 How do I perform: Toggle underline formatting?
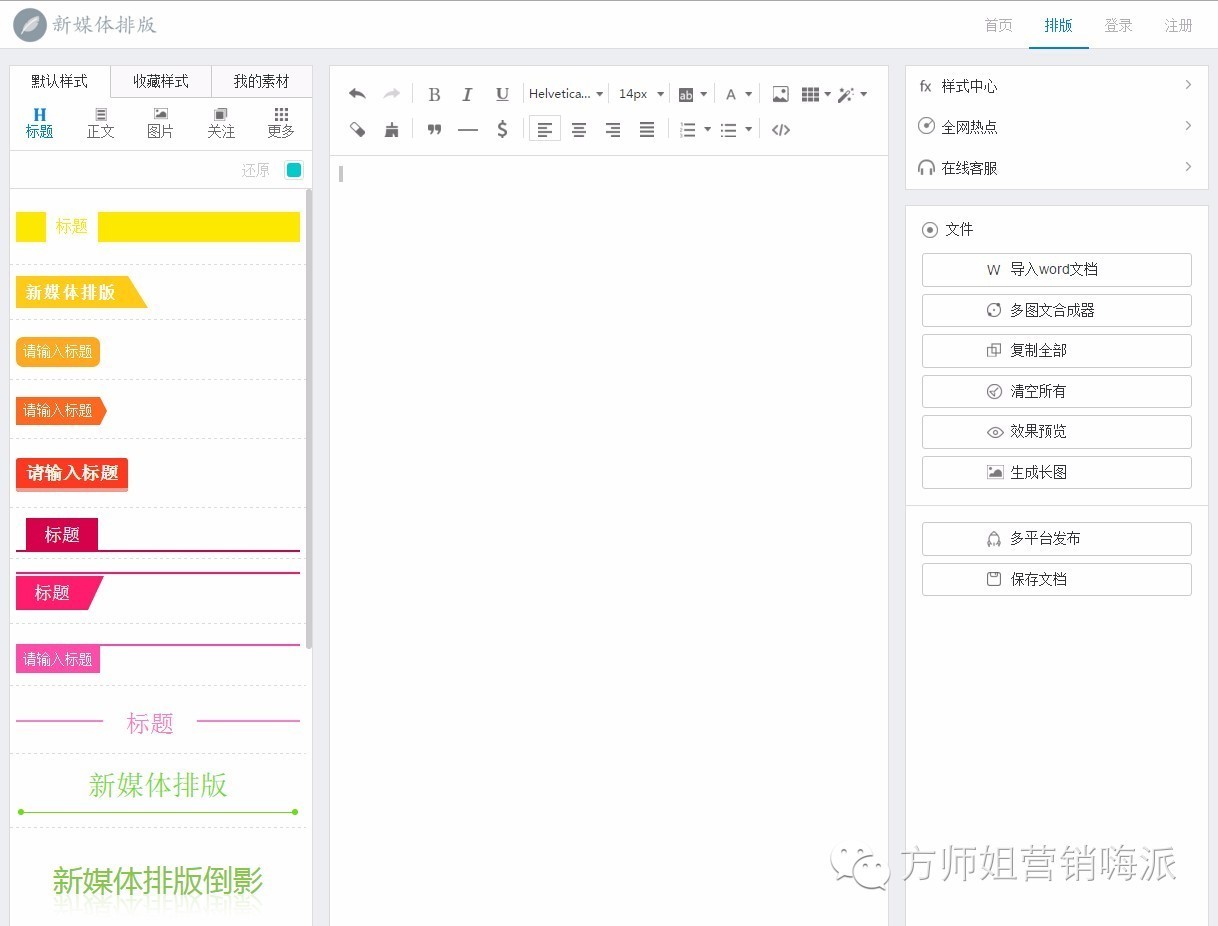(x=501, y=93)
